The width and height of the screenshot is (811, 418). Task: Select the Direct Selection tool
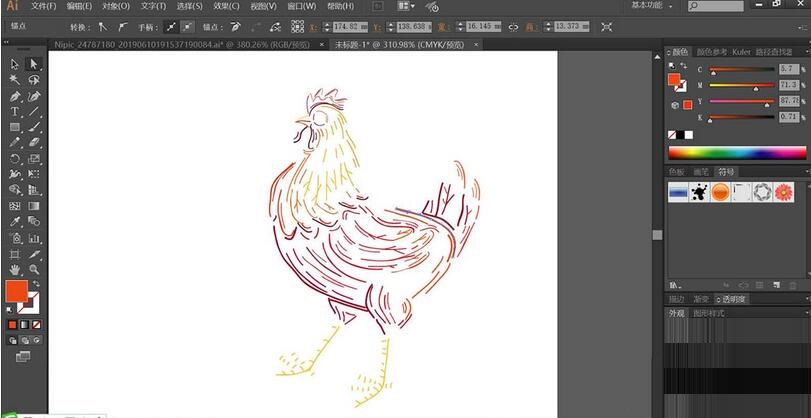click(x=34, y=64)
